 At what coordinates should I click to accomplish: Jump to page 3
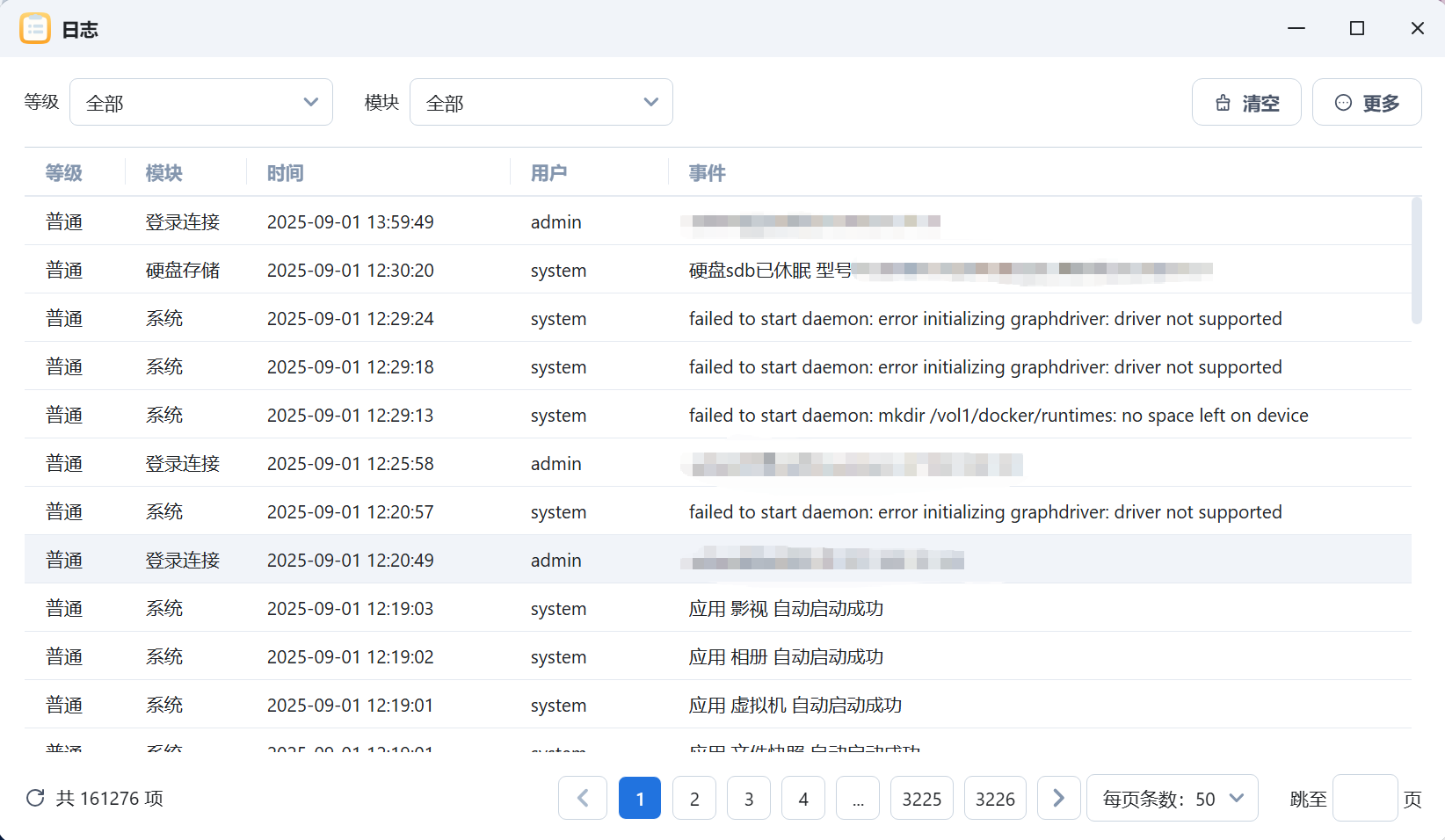(749, 798)
